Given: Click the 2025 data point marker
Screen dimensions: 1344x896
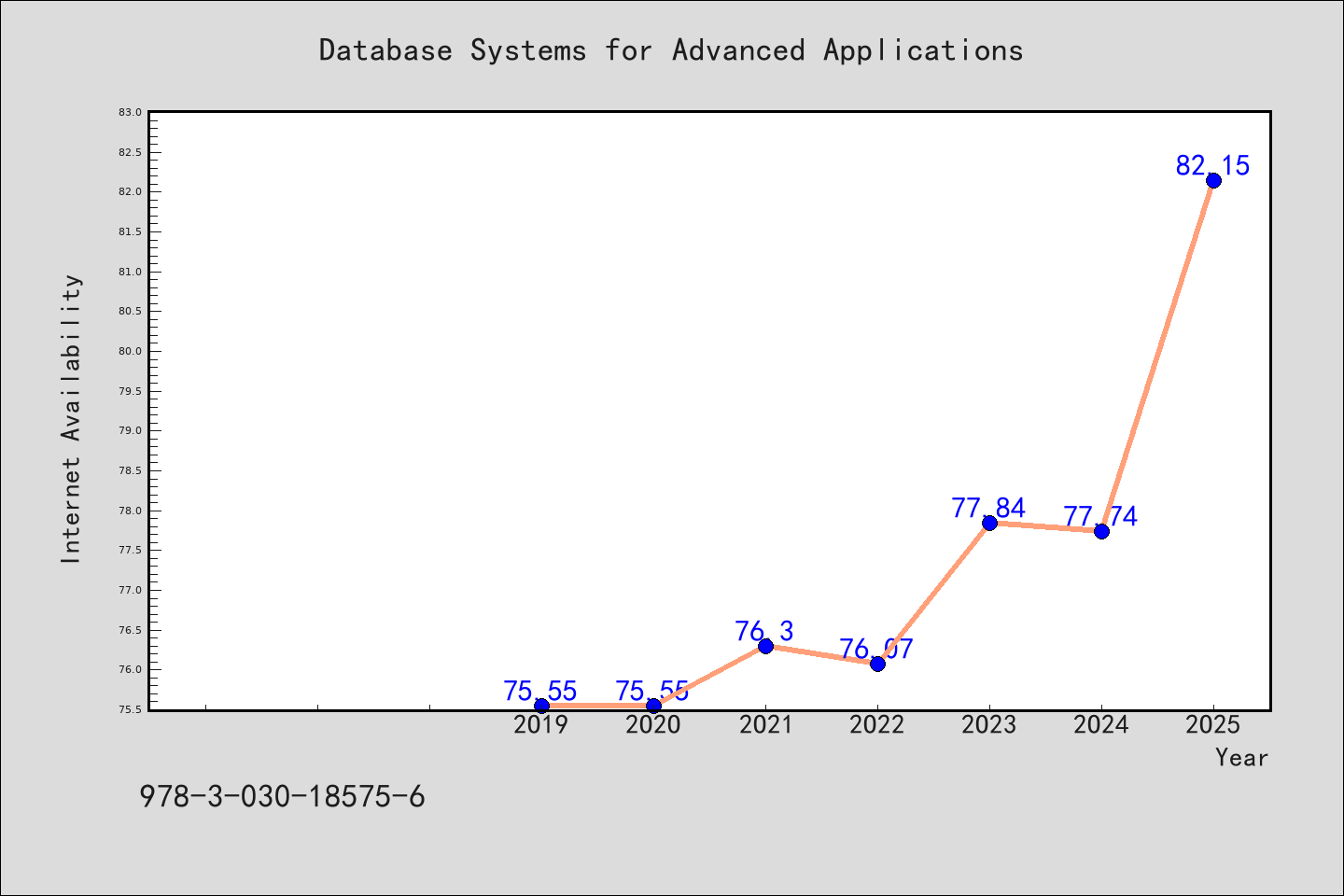Looking at the screenshot, I should point(1213,180).
